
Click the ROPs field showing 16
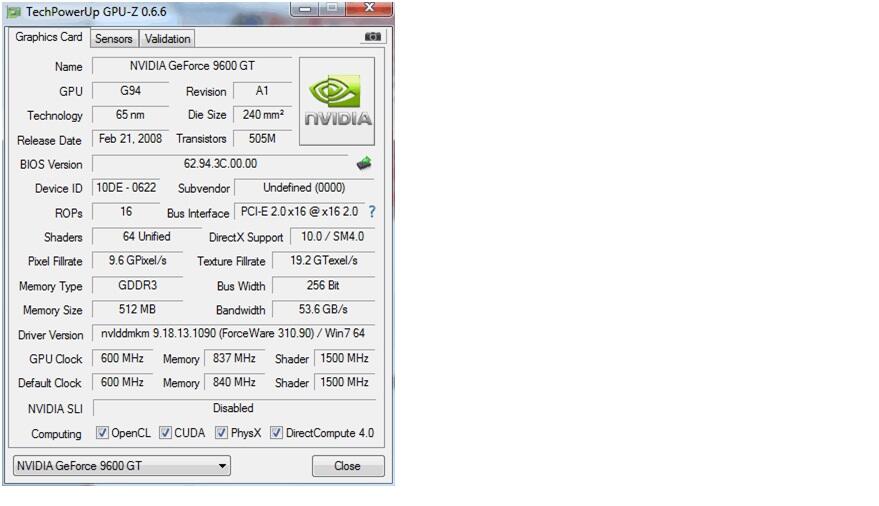coord(126,212)
